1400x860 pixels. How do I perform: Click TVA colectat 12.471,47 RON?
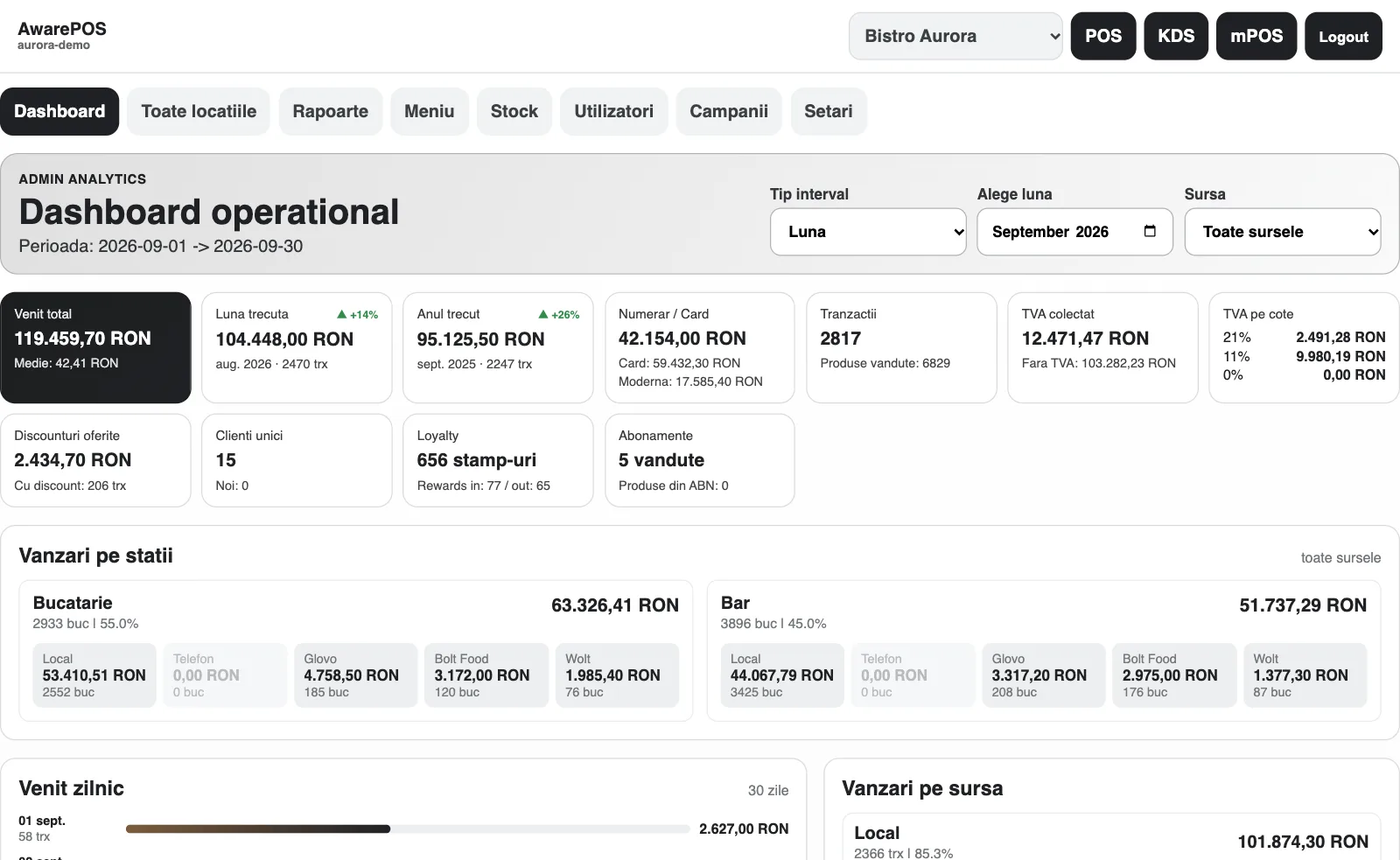(1085, 339)
